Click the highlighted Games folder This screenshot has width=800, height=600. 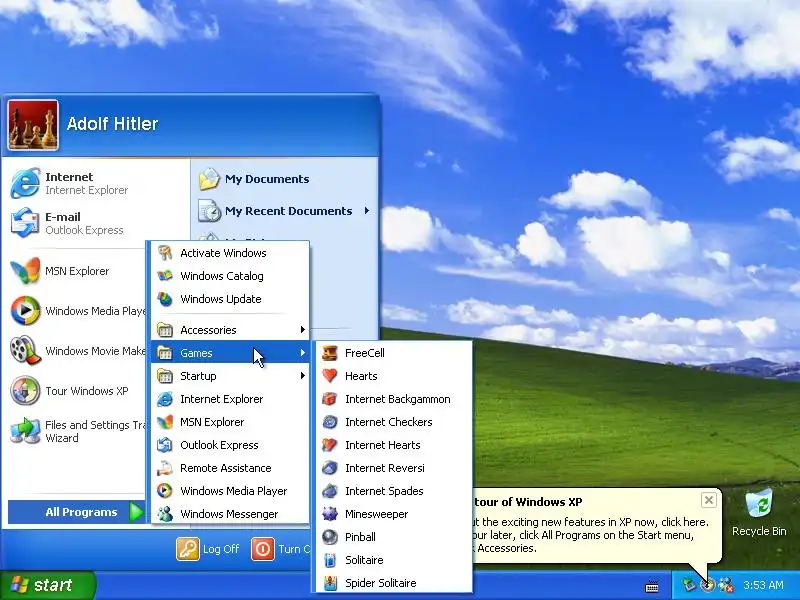click(x=230, y=353)
